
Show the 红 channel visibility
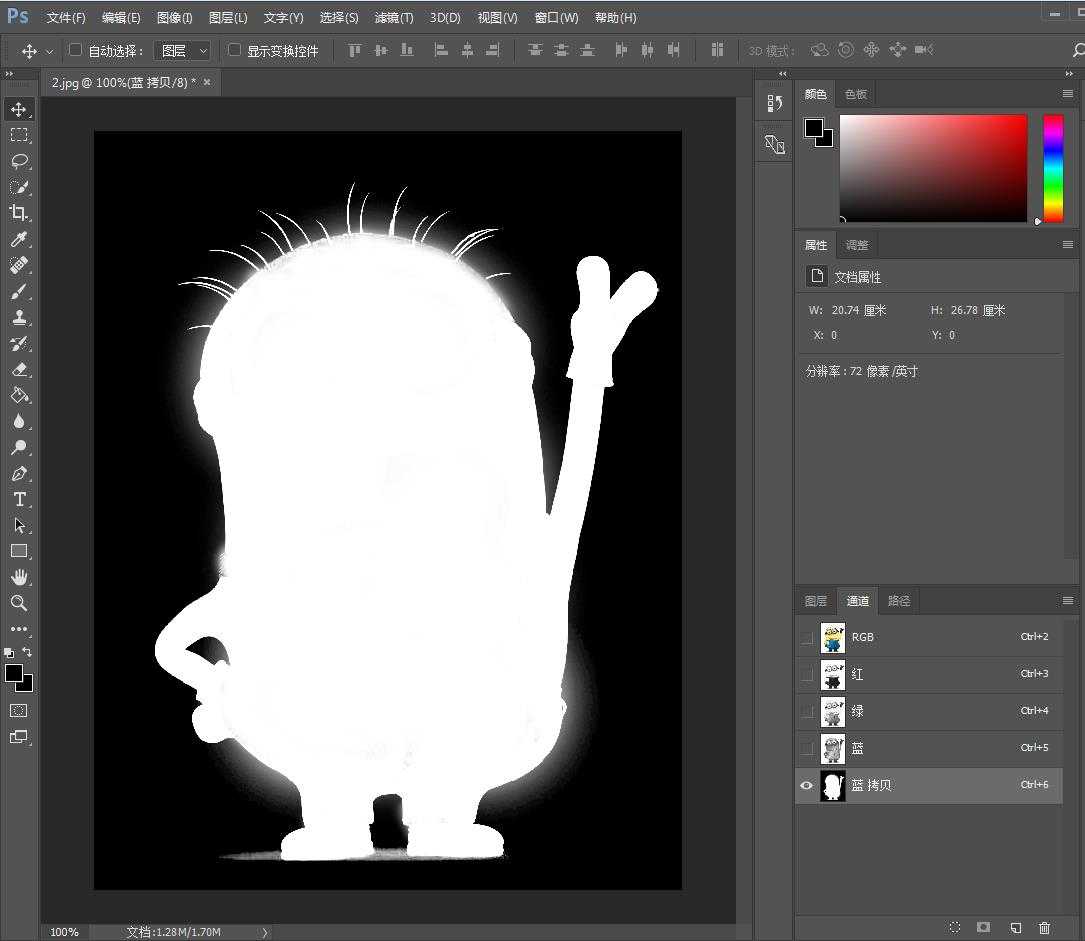tap(806, 675)
